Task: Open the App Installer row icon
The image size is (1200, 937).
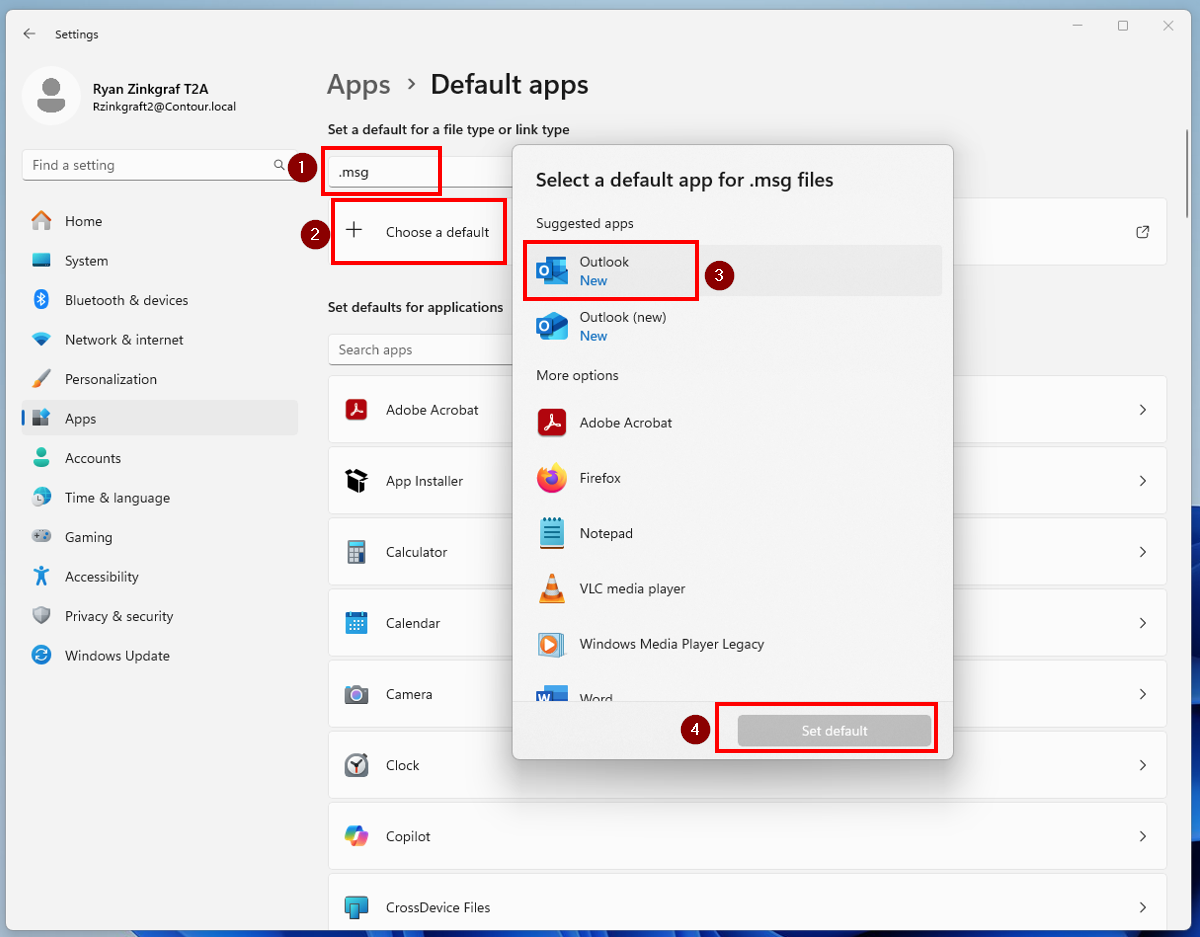Action: (357, 481)
